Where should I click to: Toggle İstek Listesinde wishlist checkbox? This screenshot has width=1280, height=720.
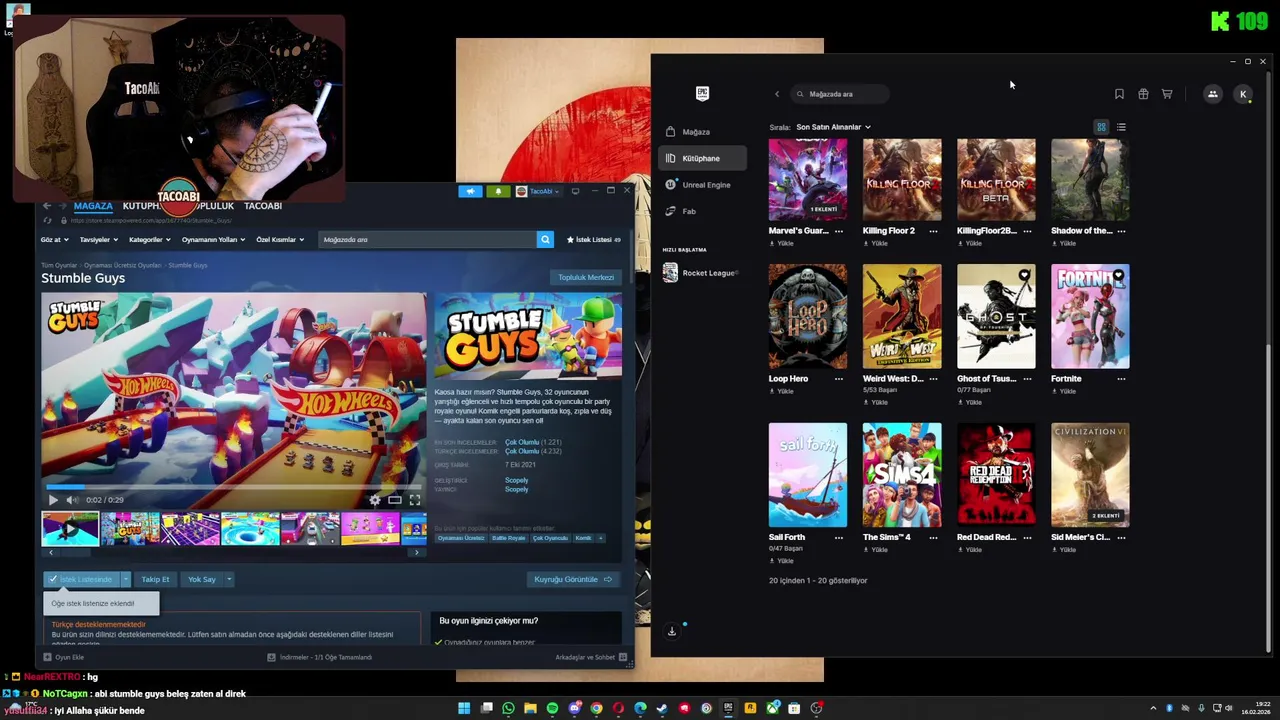pos(81,579)
